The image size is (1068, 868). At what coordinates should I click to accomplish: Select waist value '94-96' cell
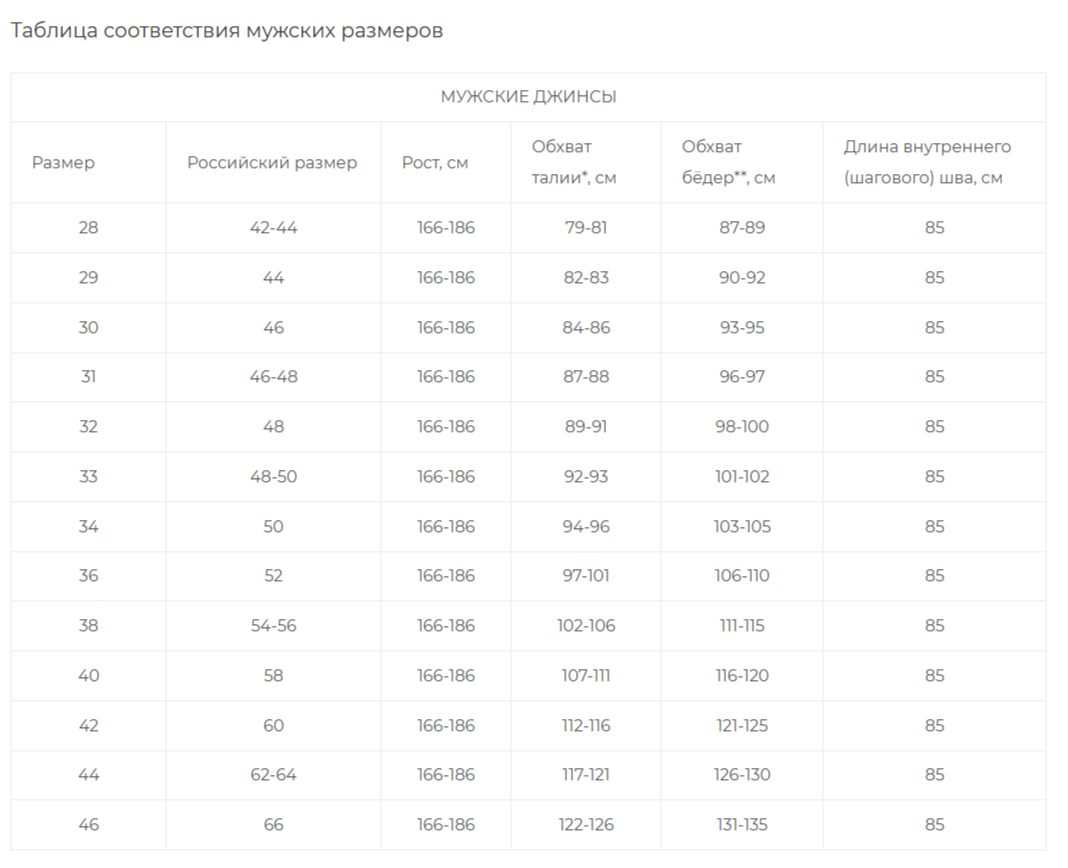pos(585,526)
